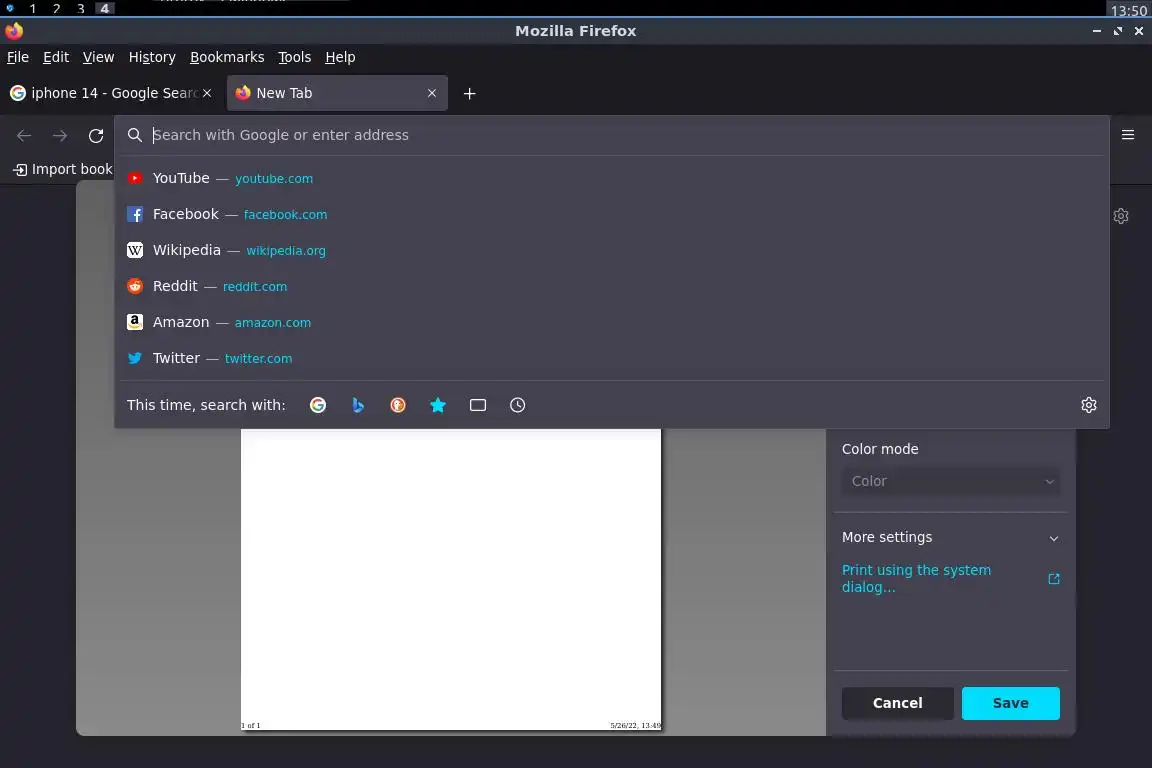Image resolution: width=1152 pixels, height=768 pixels.
Task: Open the Color mode dropdown
Action: [x=951, y=481]
